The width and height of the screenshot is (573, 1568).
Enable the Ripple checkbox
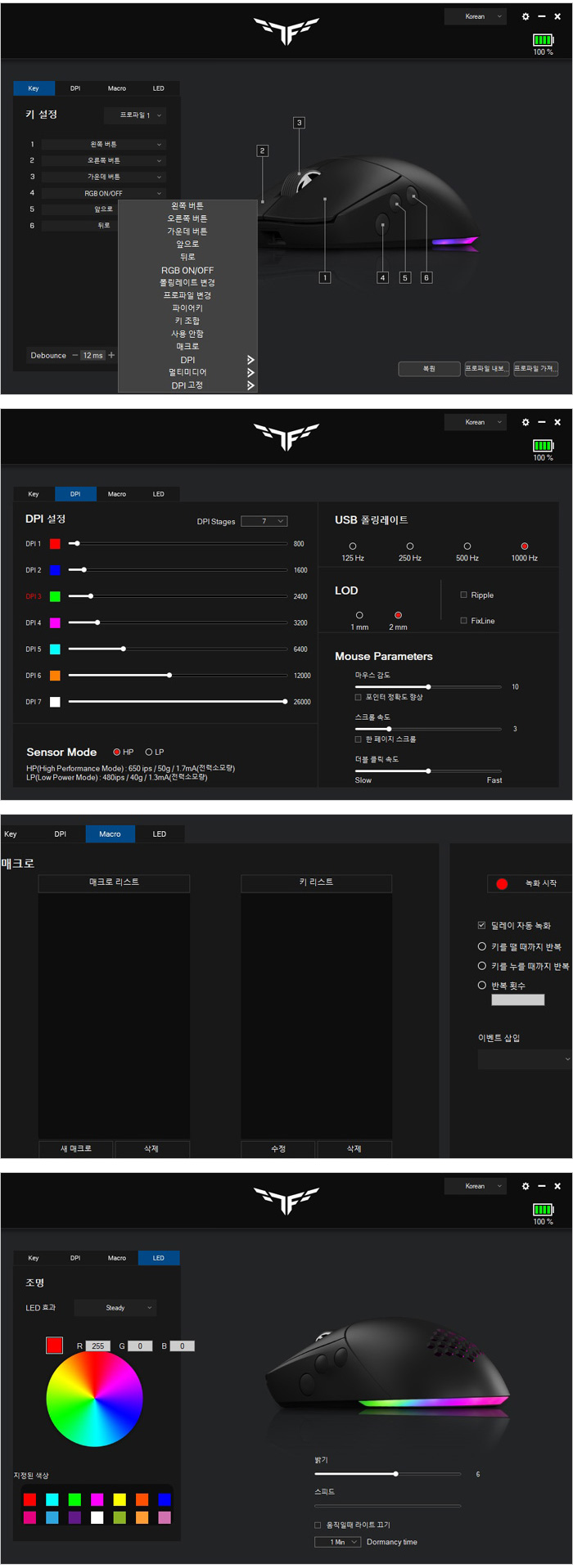tap(464, 595)
